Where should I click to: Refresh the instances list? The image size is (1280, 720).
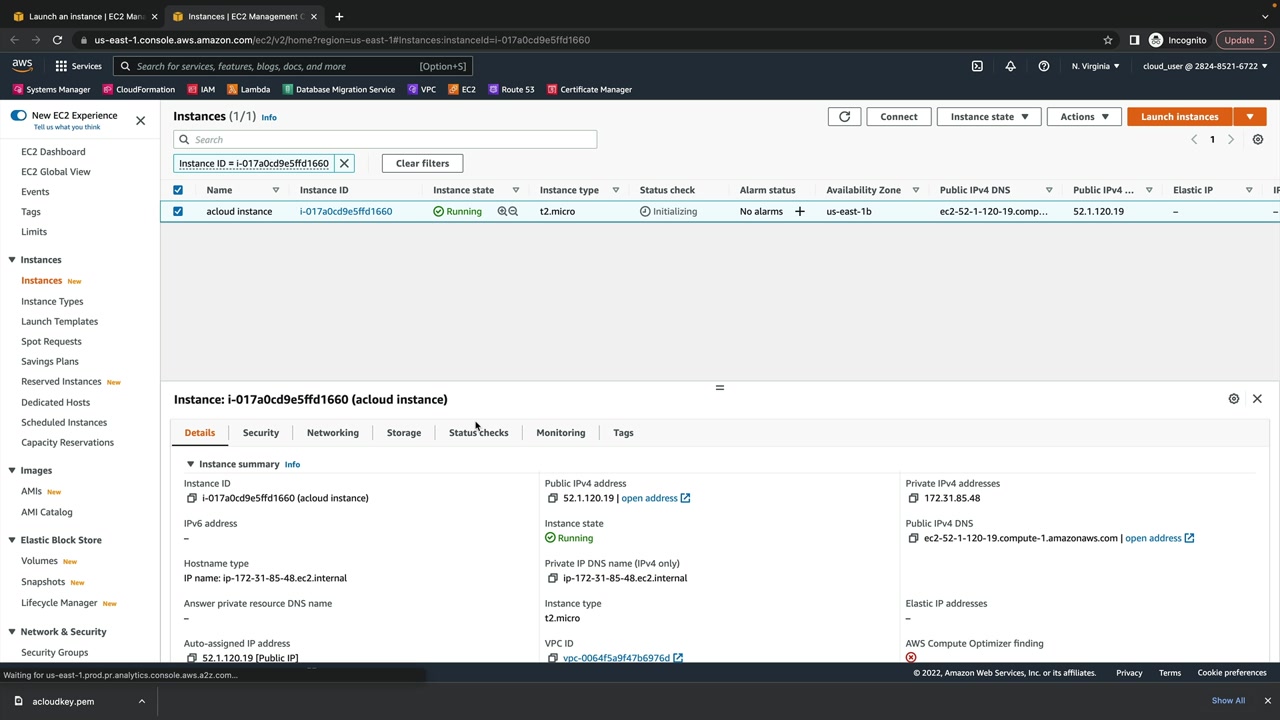pos(844,117)
